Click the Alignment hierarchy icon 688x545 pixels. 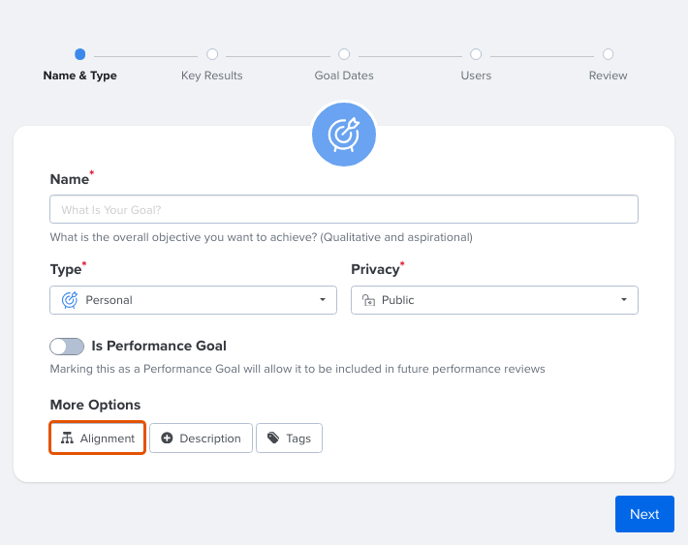67,438
